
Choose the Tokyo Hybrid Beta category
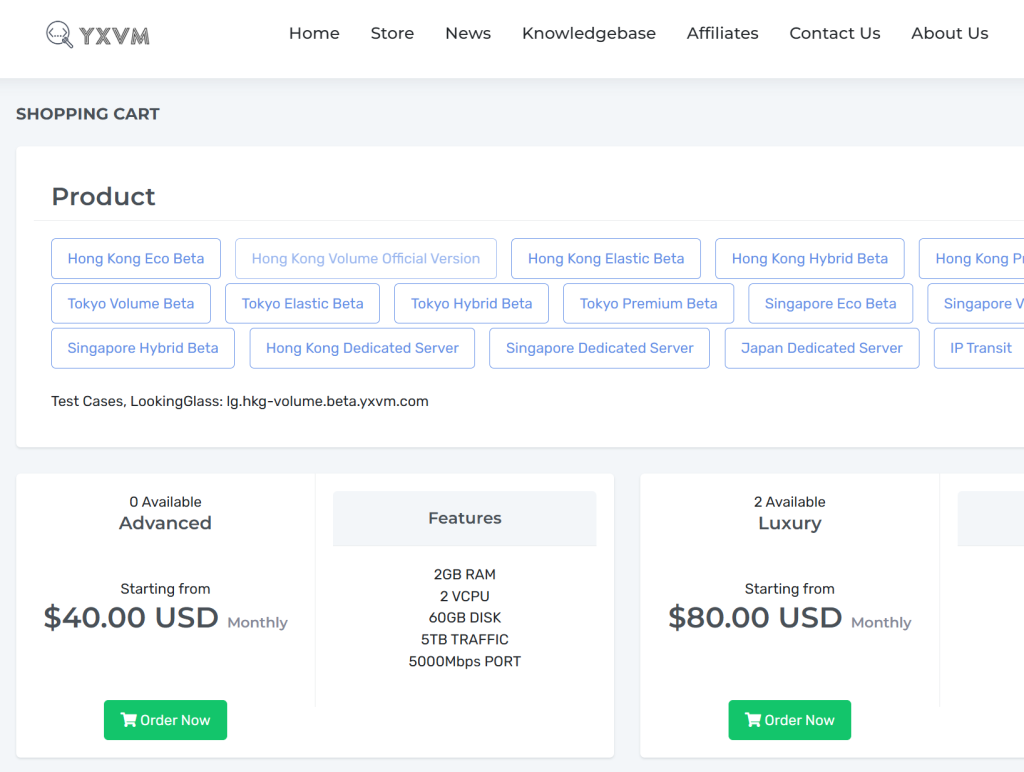472,304
